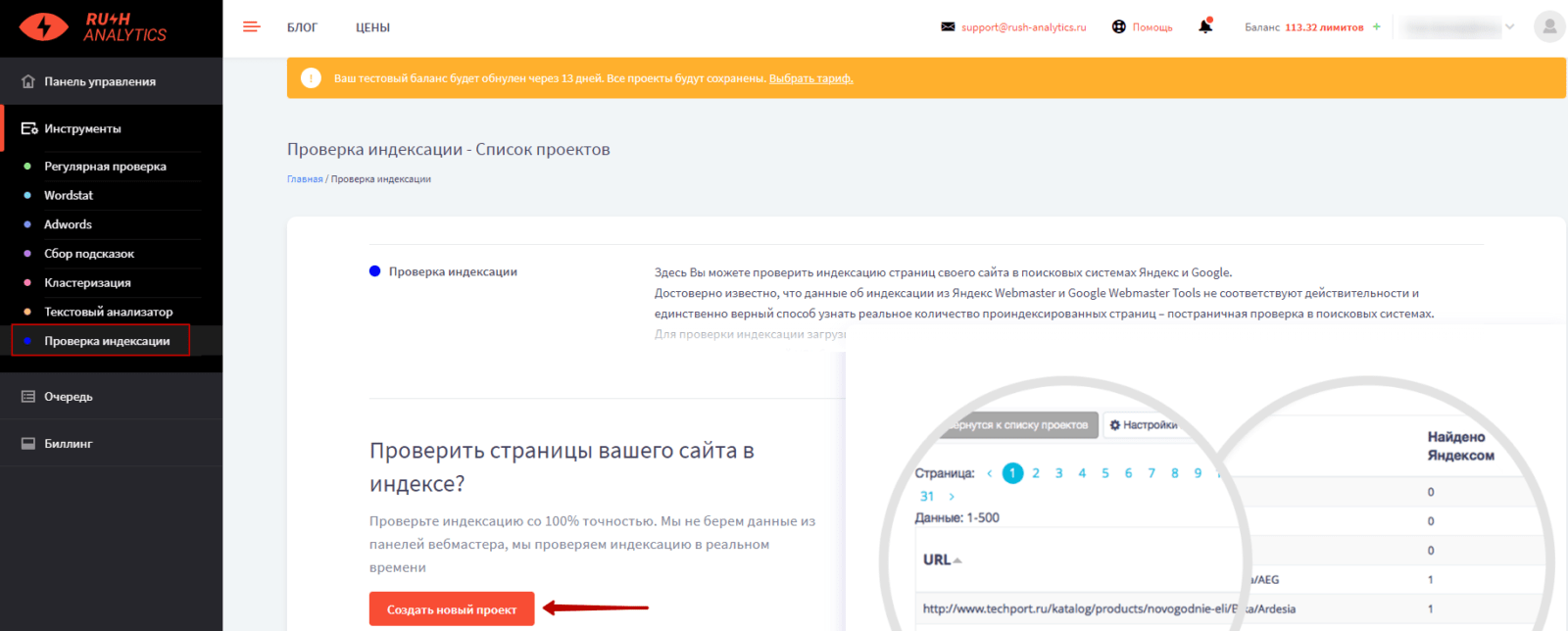This screenshot has height=631, width=1568.
Task: Click the balance 113.32 лимитов text
Action: [1324, 27]
